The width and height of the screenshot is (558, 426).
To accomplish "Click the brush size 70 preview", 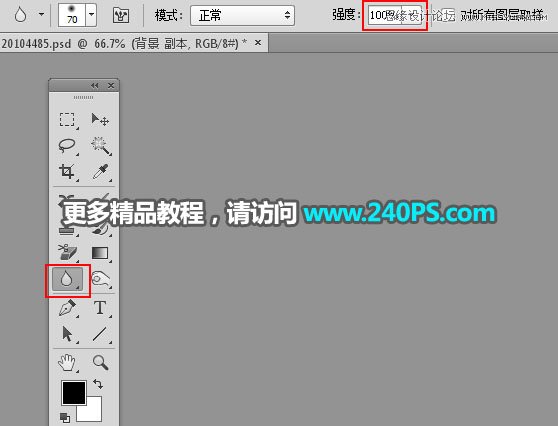I will [x=72, y=15].
